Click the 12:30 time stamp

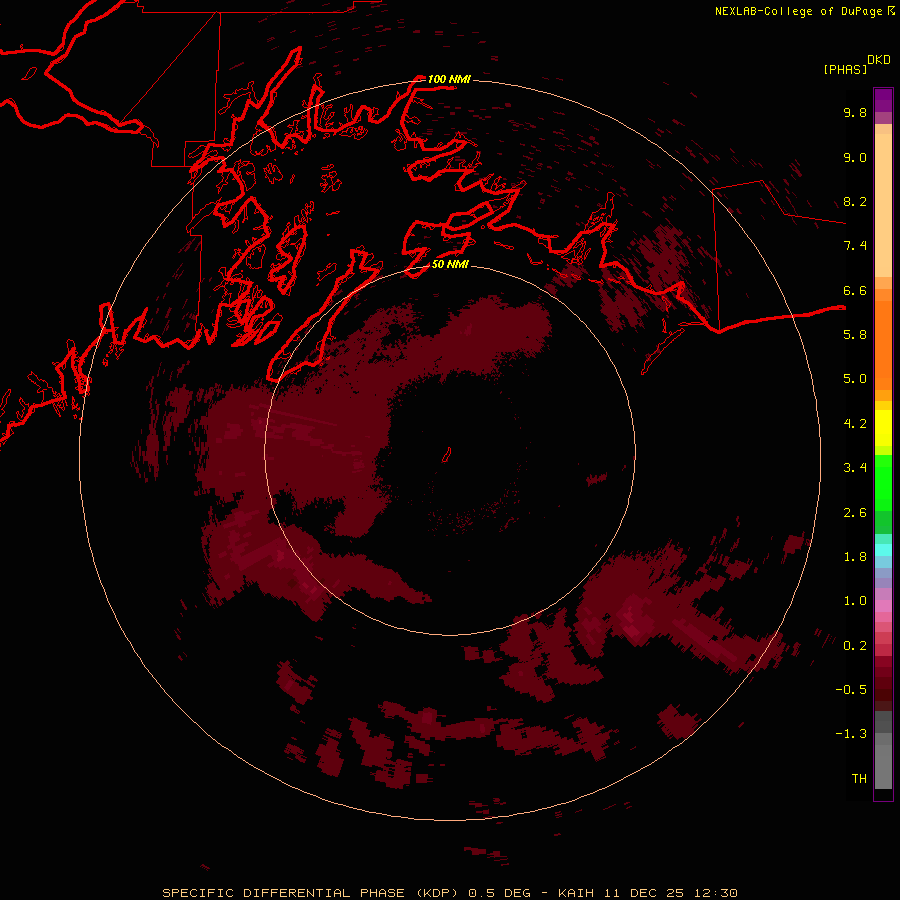(716, 893)
